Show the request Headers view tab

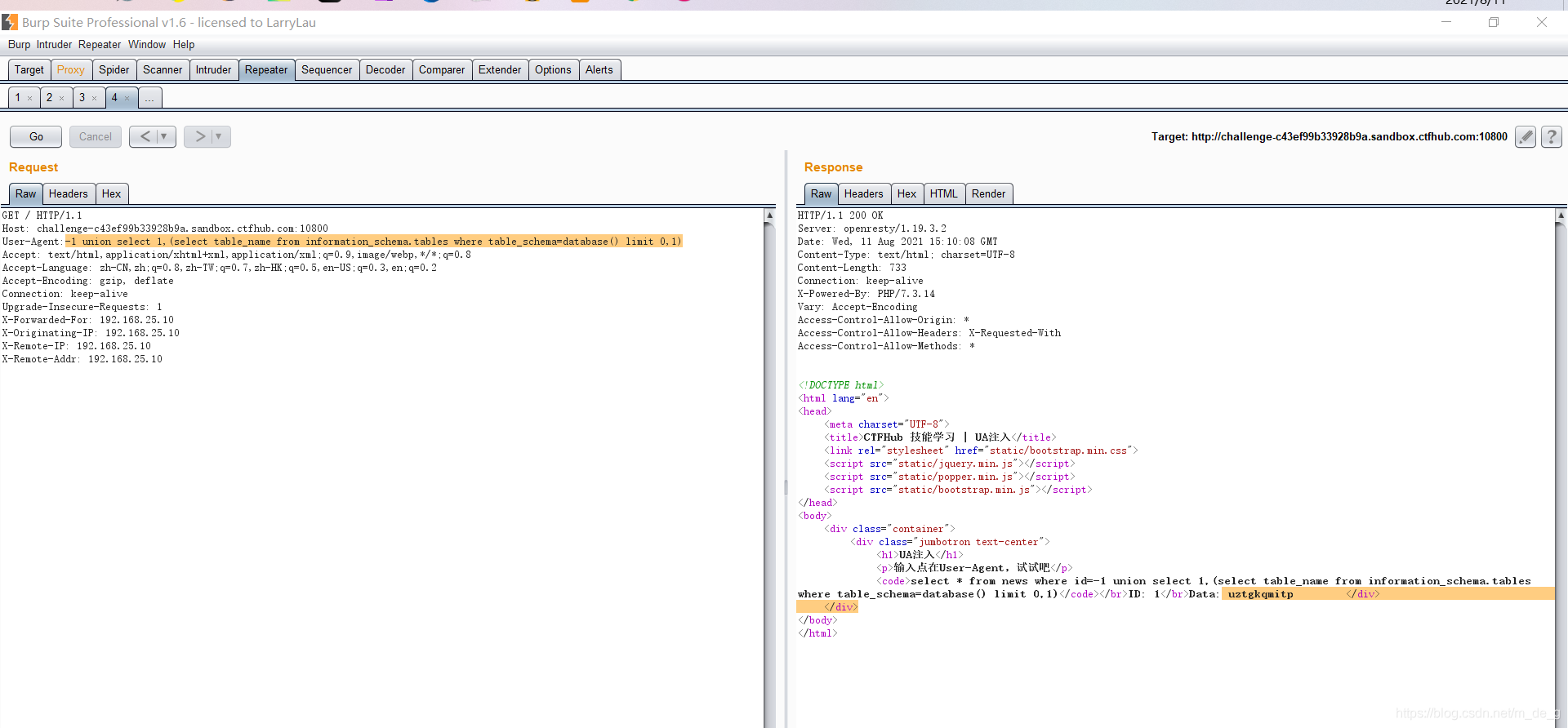[x=69, y=194]
